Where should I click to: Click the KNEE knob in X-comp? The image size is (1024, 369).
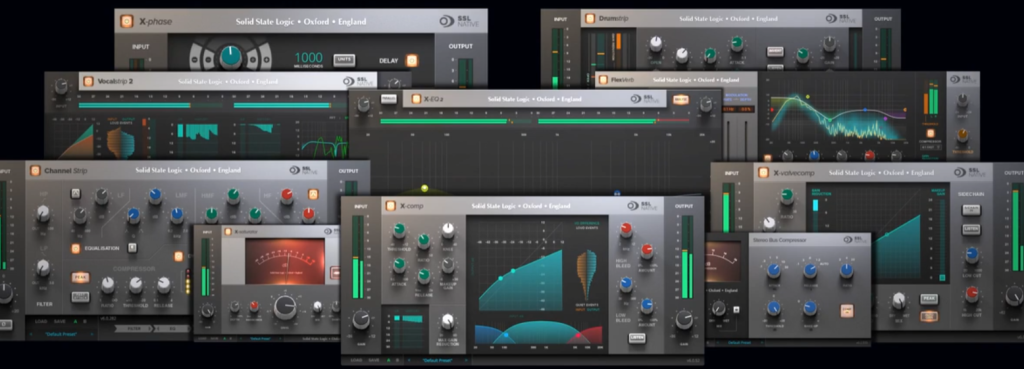448,229
